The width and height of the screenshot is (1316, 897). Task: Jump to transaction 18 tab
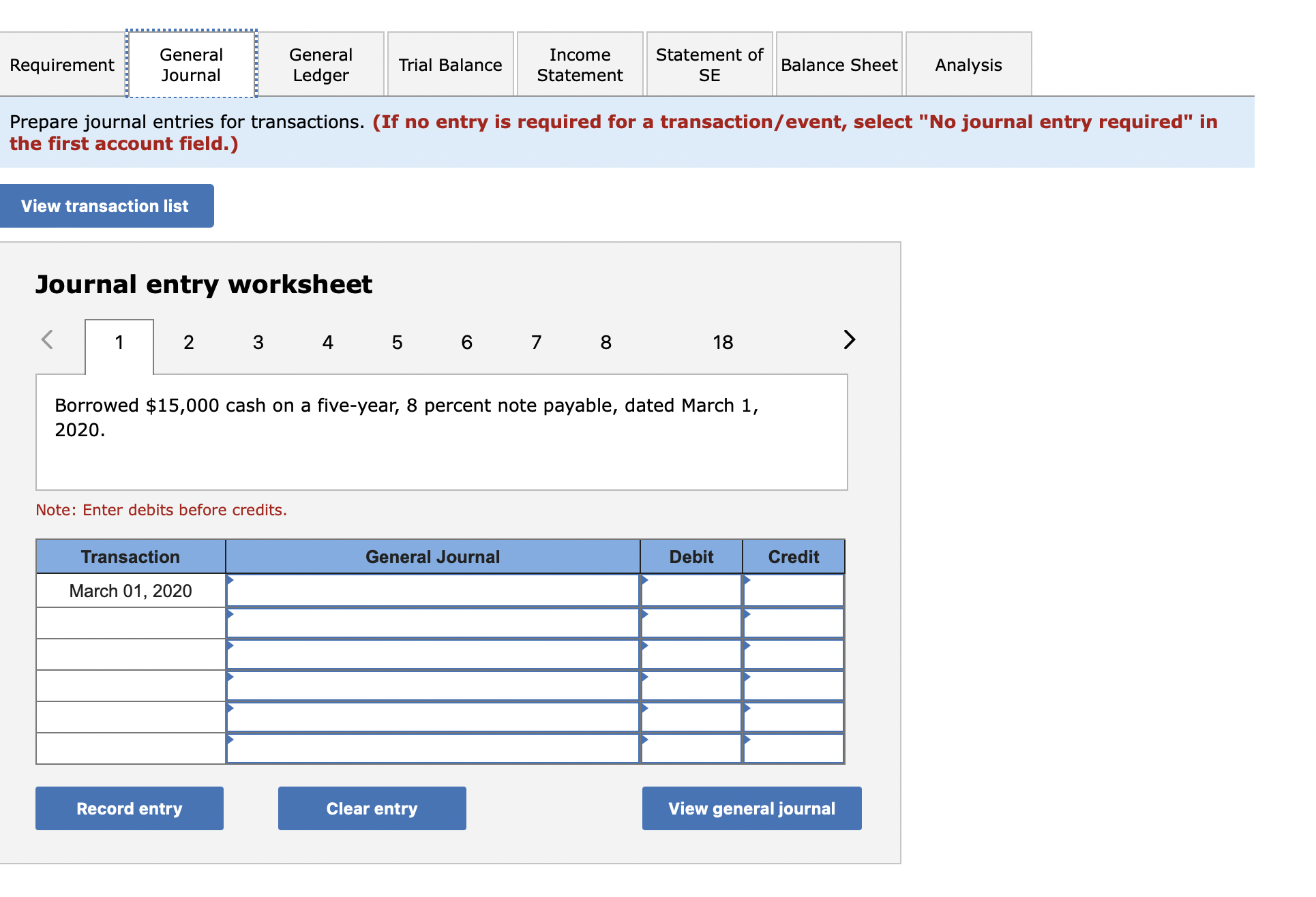tap(723, 342)
